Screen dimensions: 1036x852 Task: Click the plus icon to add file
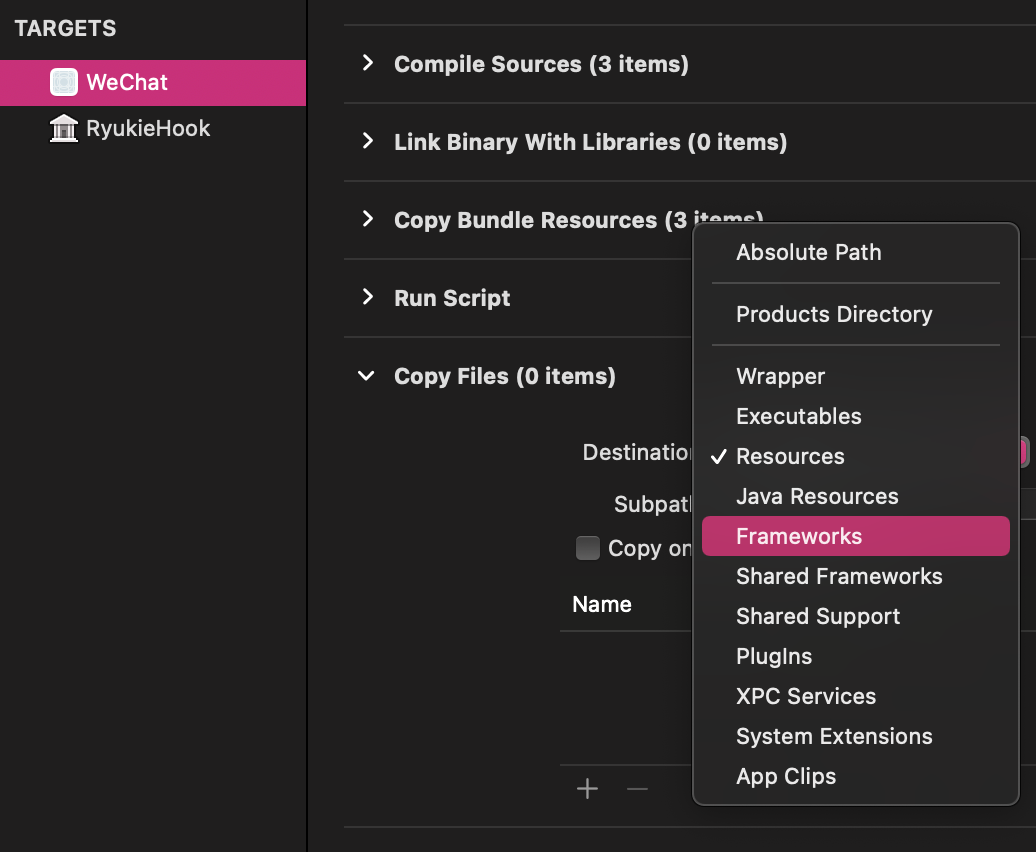[587, 789]
